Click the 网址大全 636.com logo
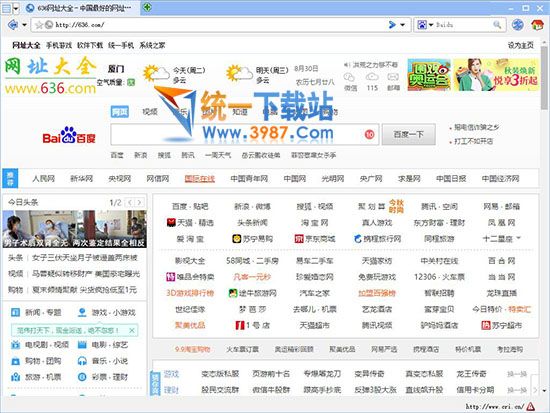 tap(50, 76)
